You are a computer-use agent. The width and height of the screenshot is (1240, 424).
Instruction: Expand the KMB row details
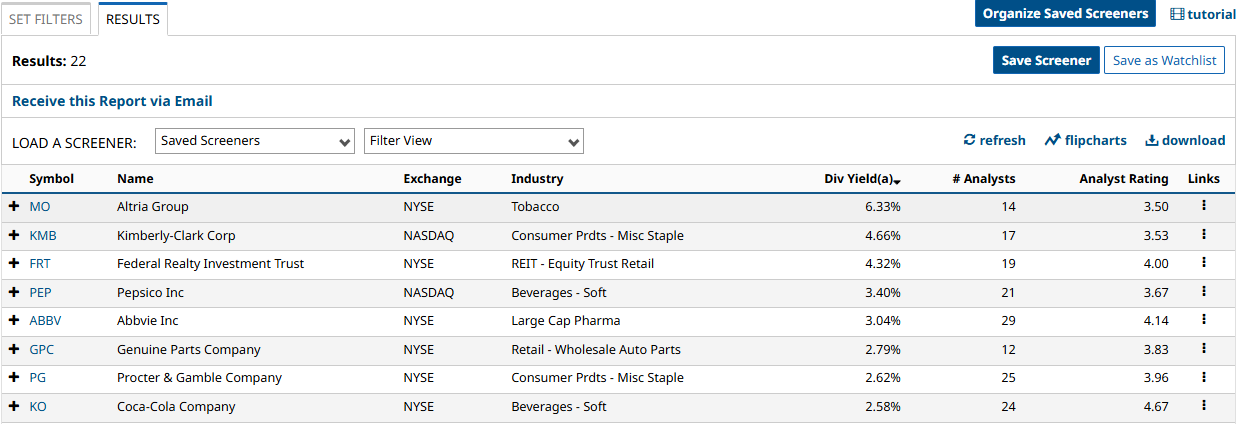click(x=14, y=235)
